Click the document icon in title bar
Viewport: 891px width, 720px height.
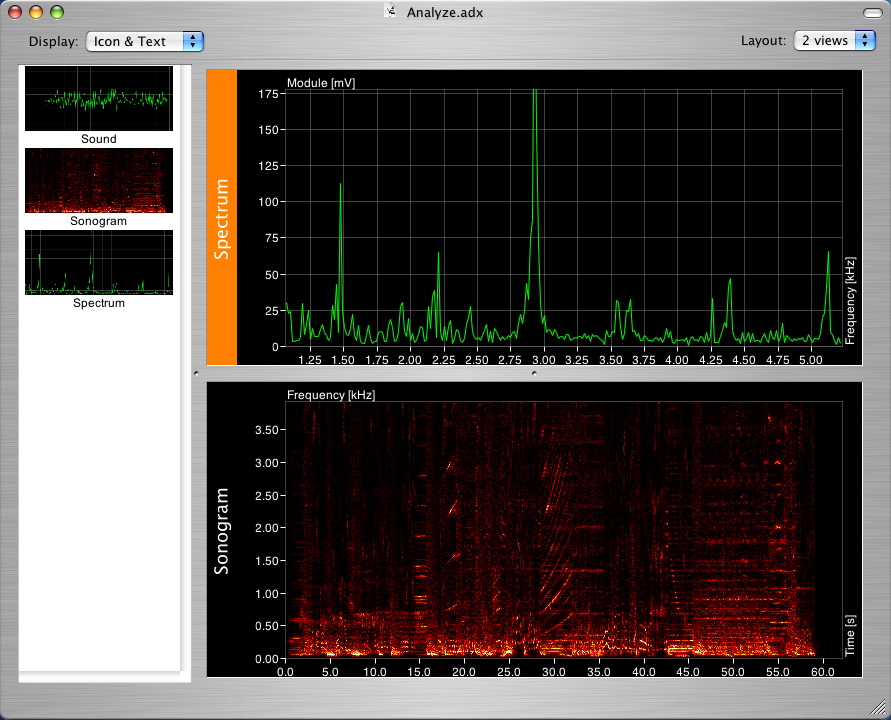[390, 11]
